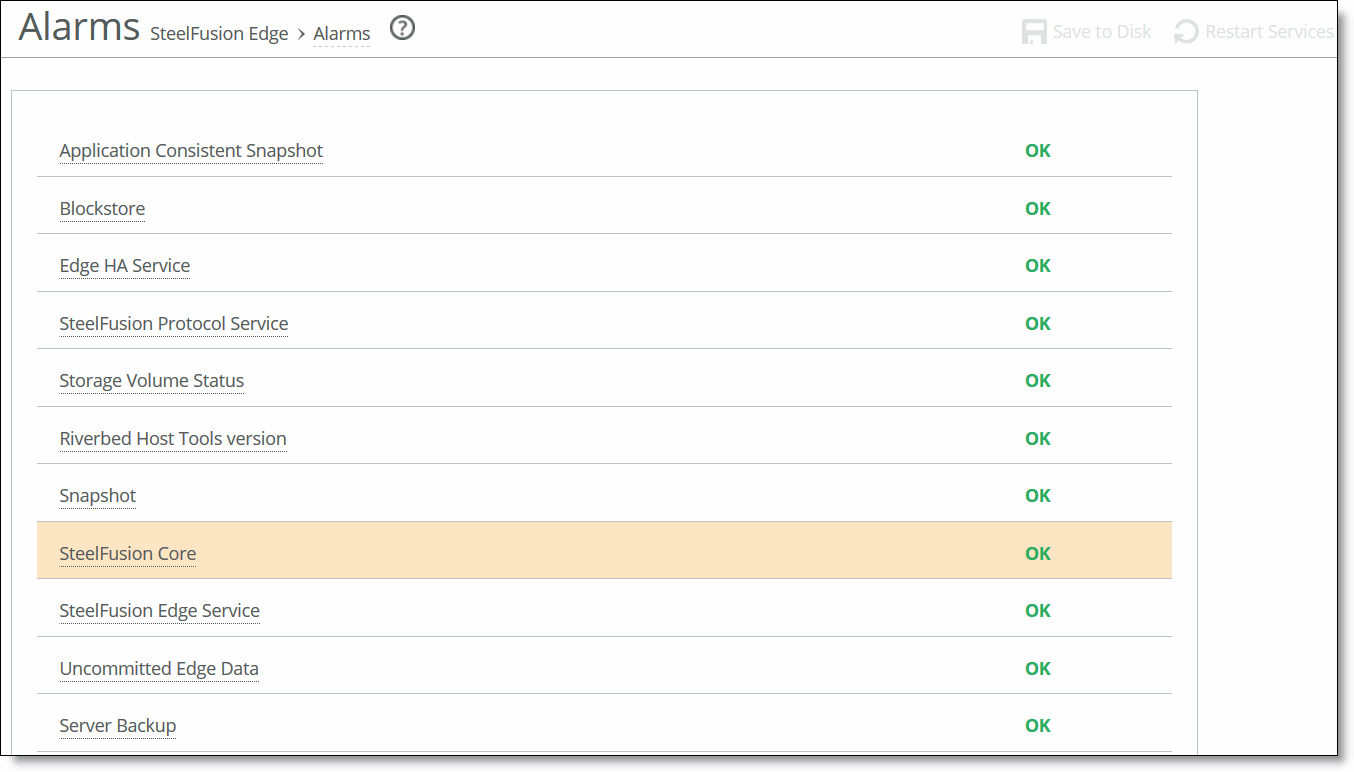Select the Alarms breadcrumb item

click(x=342, y=34)
